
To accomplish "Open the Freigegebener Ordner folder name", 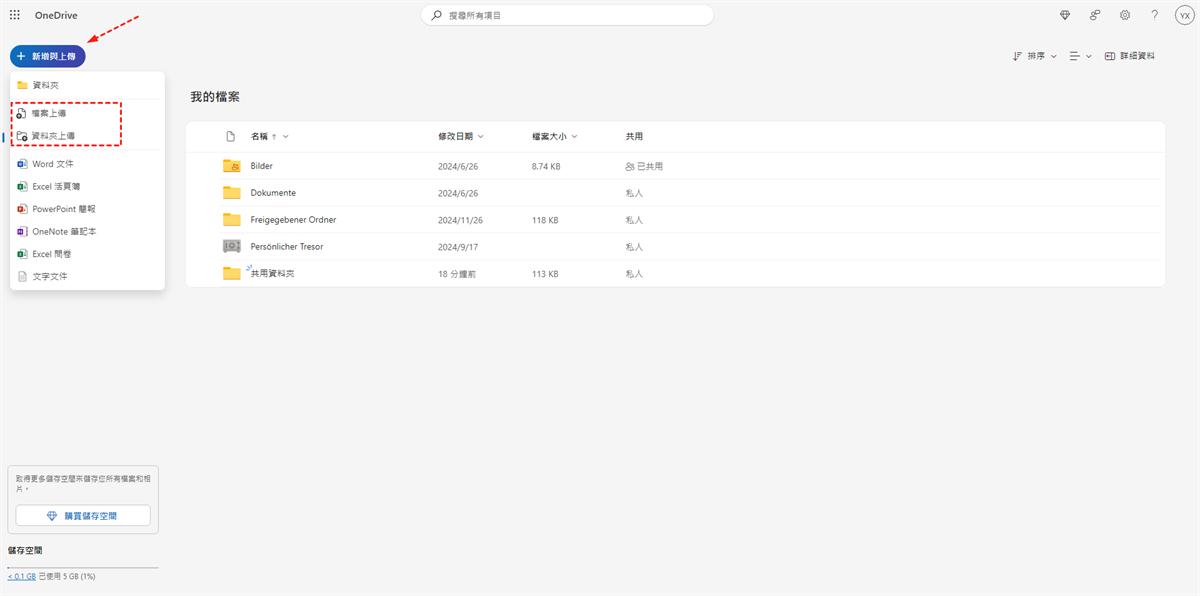I will click(x=293, y=220).
